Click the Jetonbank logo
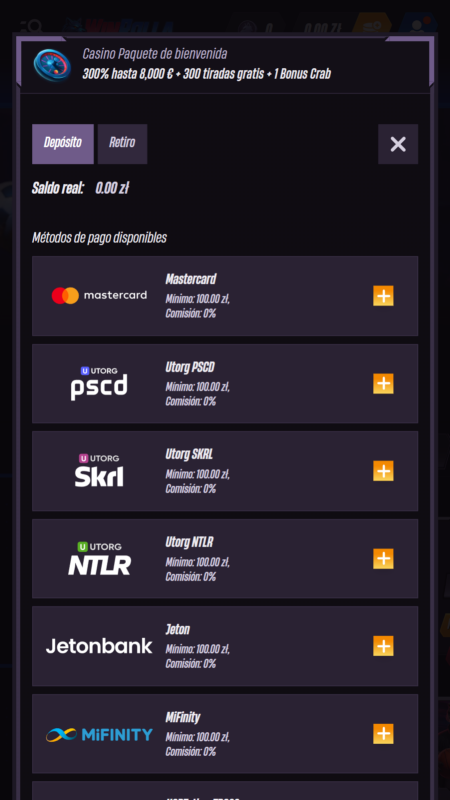 [99, 646]
